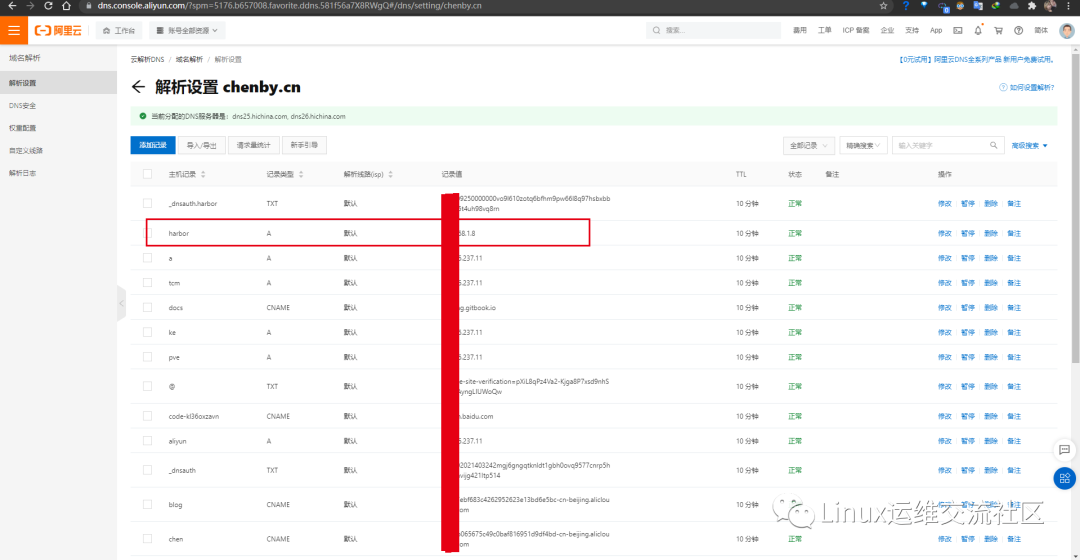Image resolution: width=1080 pixels, height=560 pixels.
Task: Open 解析日志 in the sidebar
Action: click(x=23, y=173)
